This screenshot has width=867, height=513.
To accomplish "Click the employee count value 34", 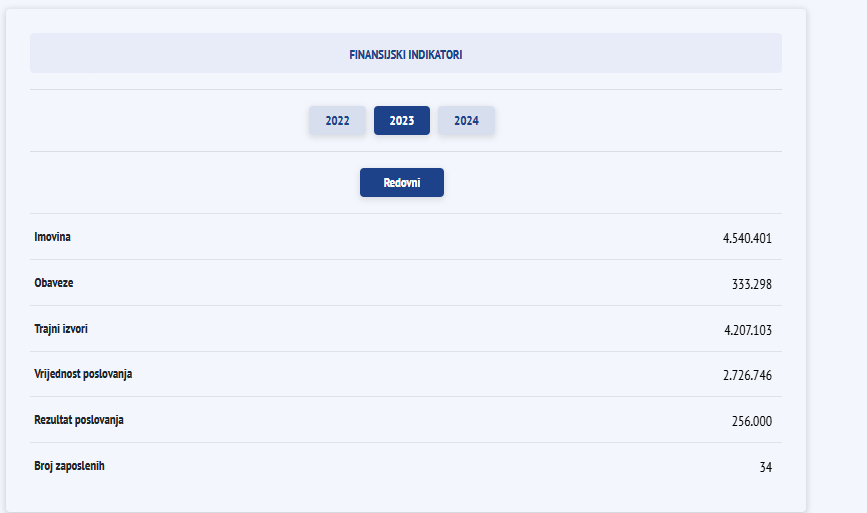I will pos(766,467).
